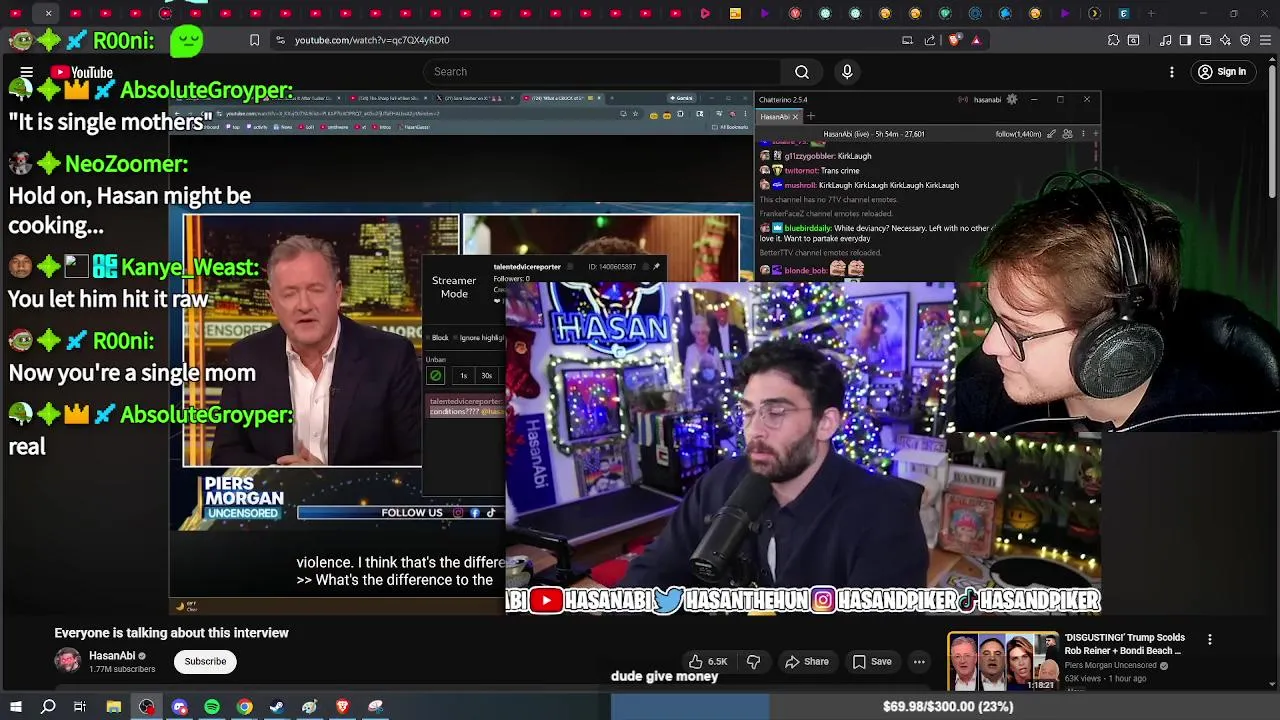Viewport: 1280px width, 720px height.
Task: Visit the Piers Morgan Uncensored channel under suggestion
Action: pyautogui.click(x=1110, y=665)
